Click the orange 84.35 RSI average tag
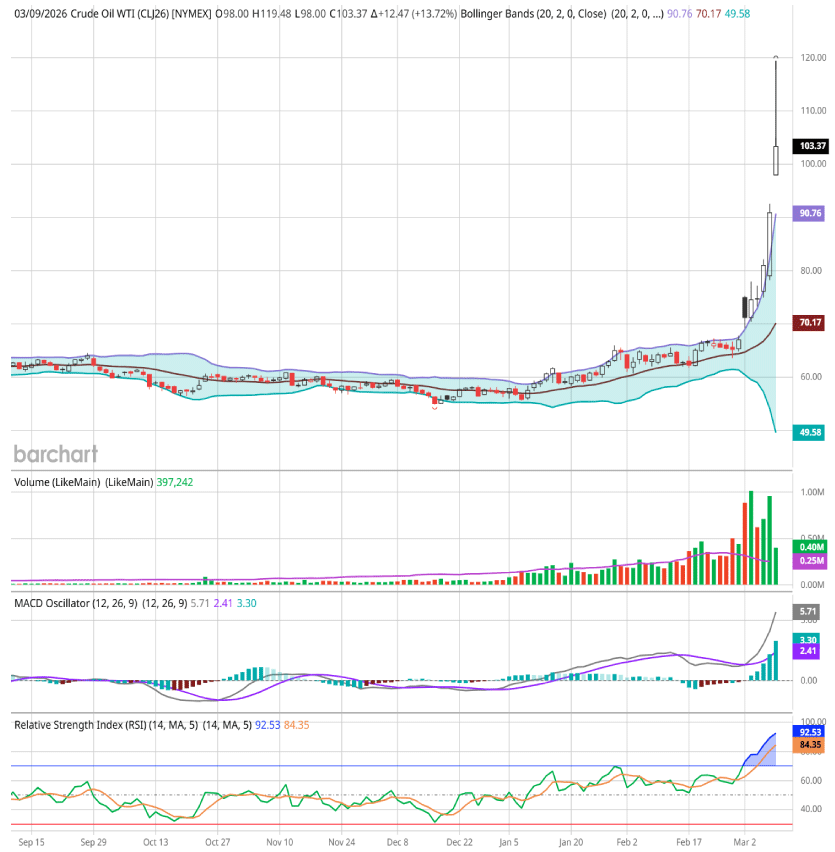The width and height of the screenshot is (835, 852). (x=807, y=745)
